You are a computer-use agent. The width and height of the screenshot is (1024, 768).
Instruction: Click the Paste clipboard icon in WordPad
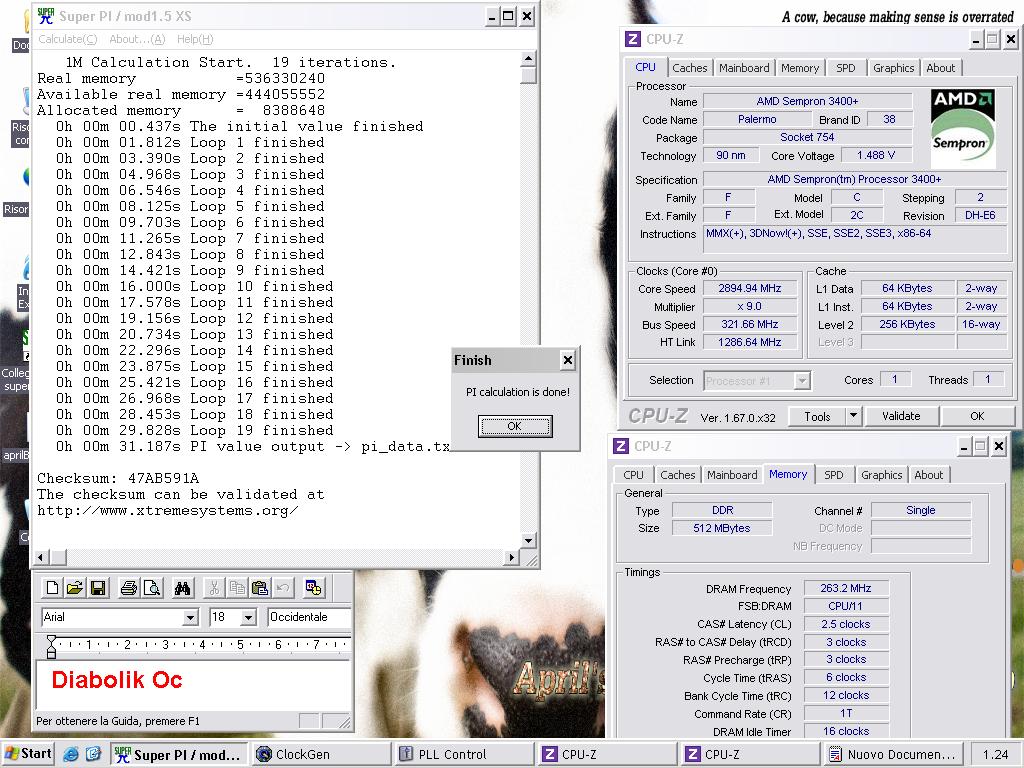pos(260,588)
